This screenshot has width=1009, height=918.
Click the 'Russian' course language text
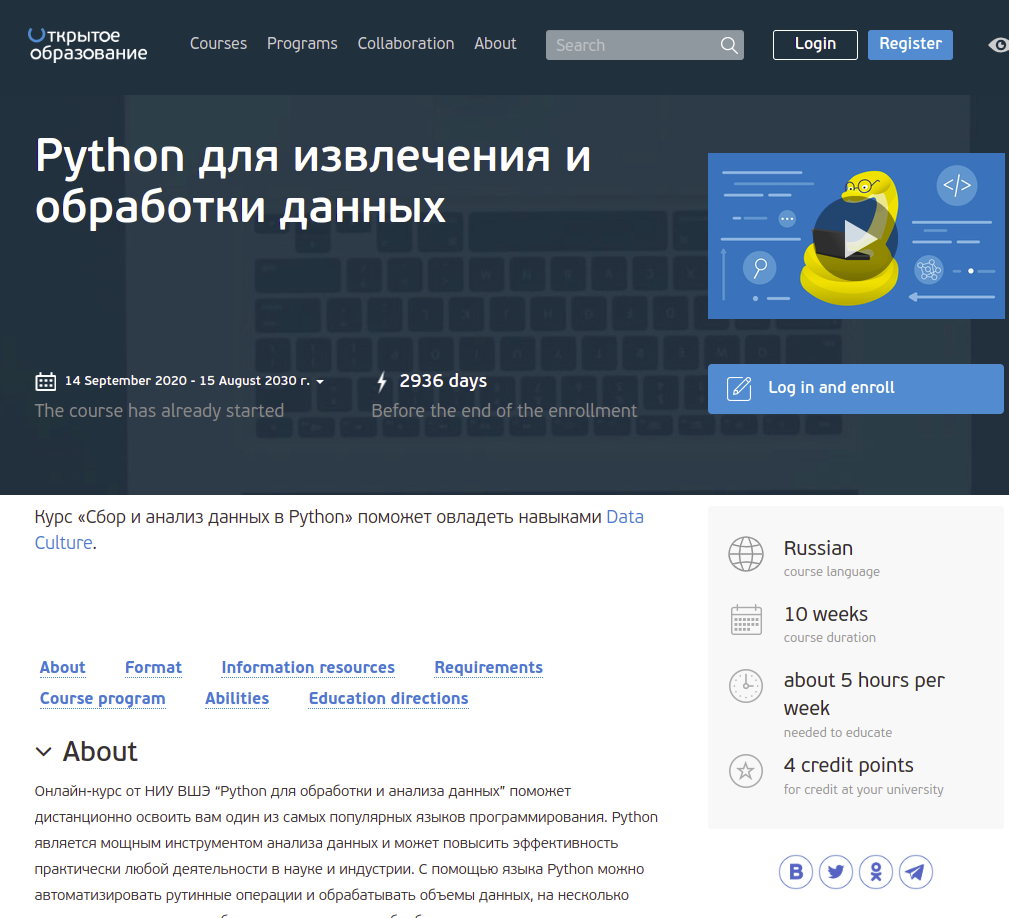(x=818, y=548)
